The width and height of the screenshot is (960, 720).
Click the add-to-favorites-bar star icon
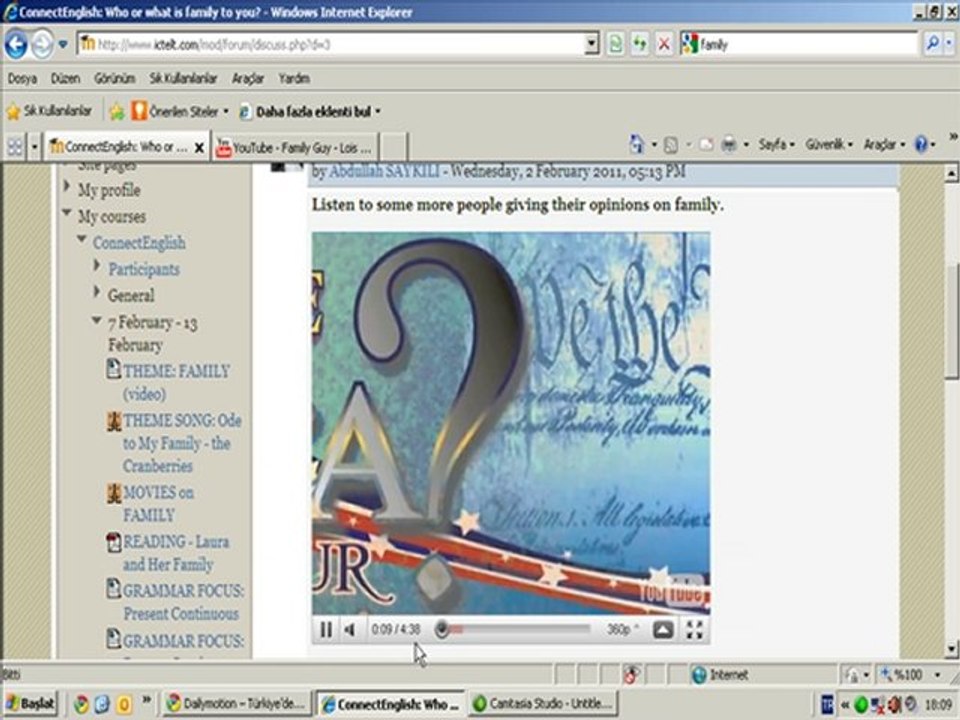pos(116,111)
